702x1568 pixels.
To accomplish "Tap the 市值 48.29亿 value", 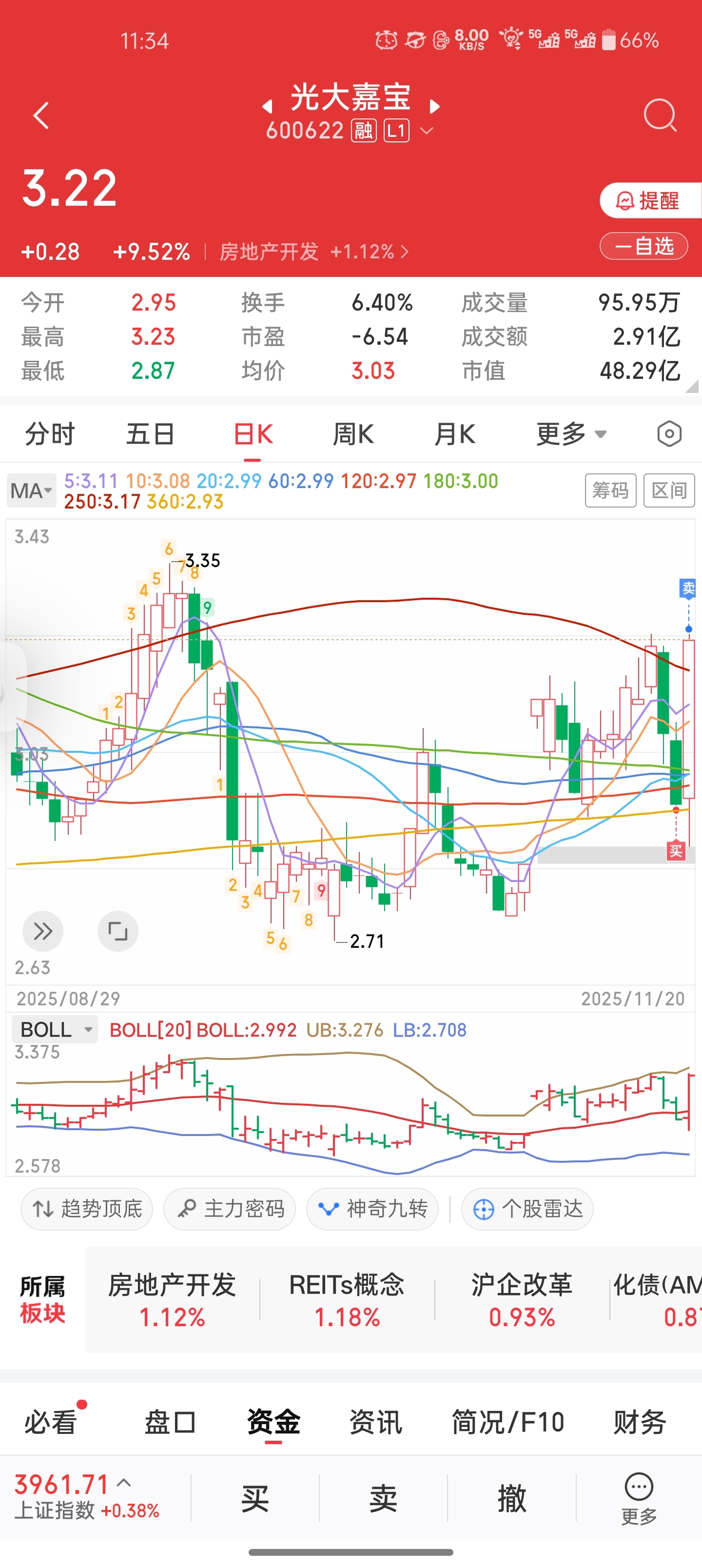I will point(640,371).
